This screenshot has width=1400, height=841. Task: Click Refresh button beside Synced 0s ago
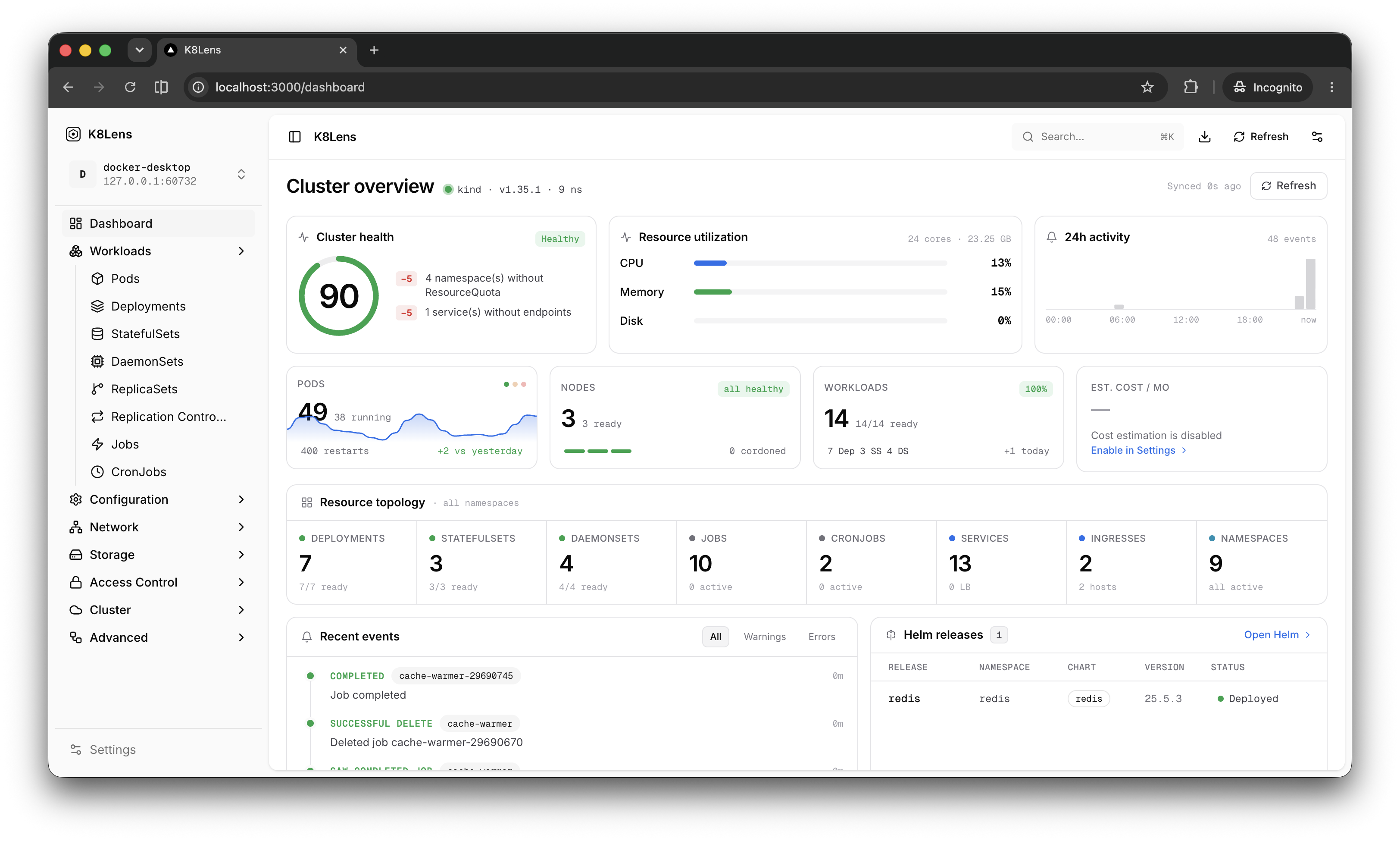click(1288, 186)
